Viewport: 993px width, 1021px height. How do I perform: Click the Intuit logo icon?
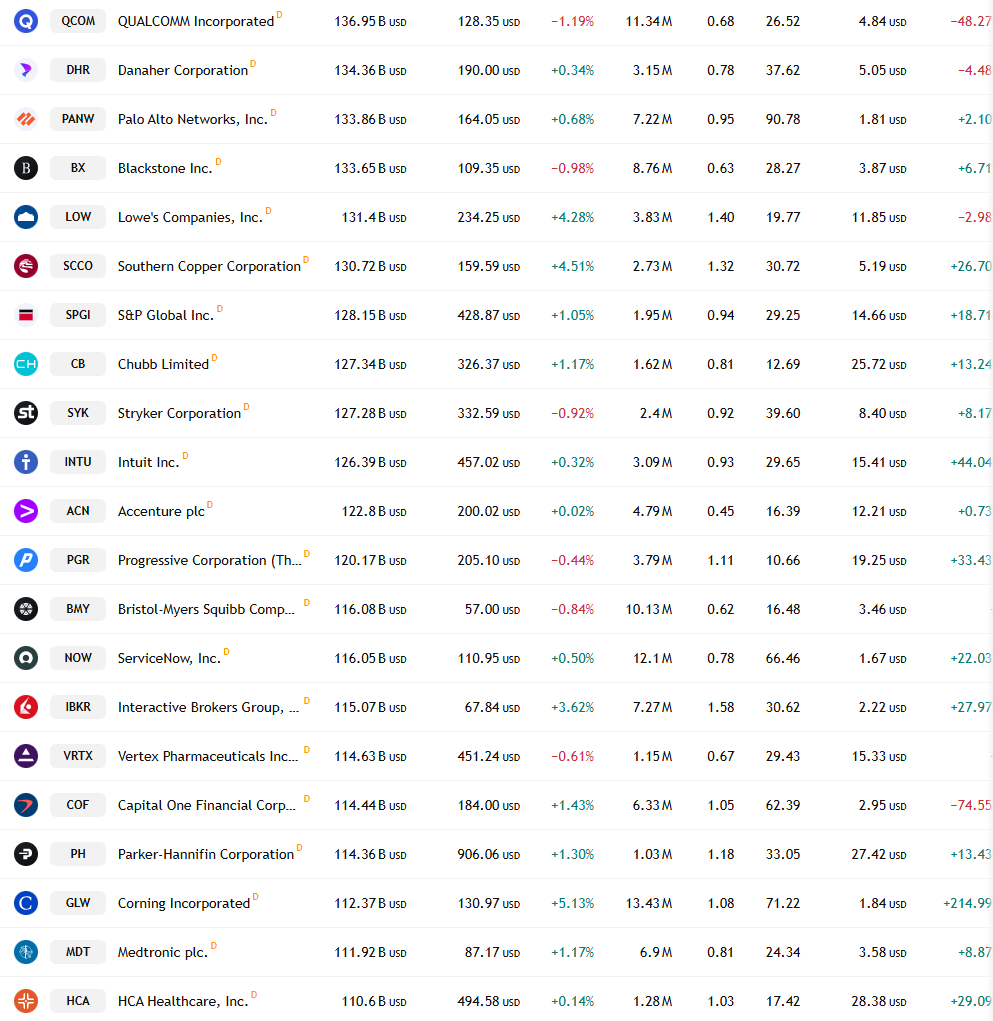point(26,462)
